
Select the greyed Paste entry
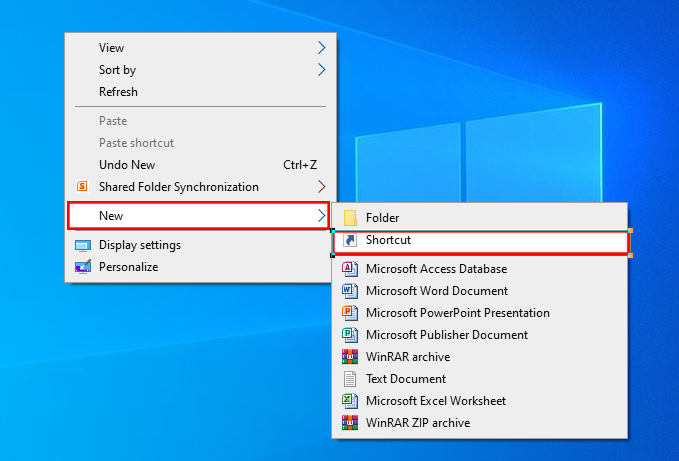point(200,121)
